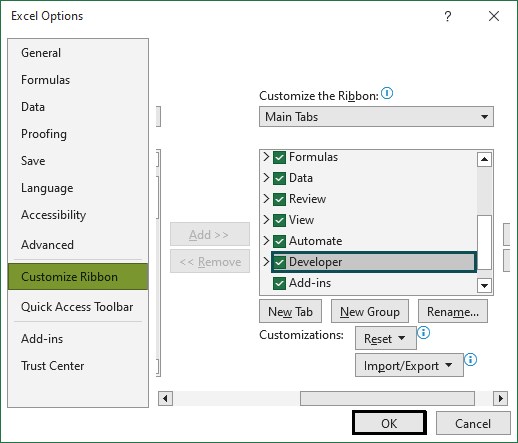
Task: Expand the Developer tree node
Action: [x=266, y=262]
